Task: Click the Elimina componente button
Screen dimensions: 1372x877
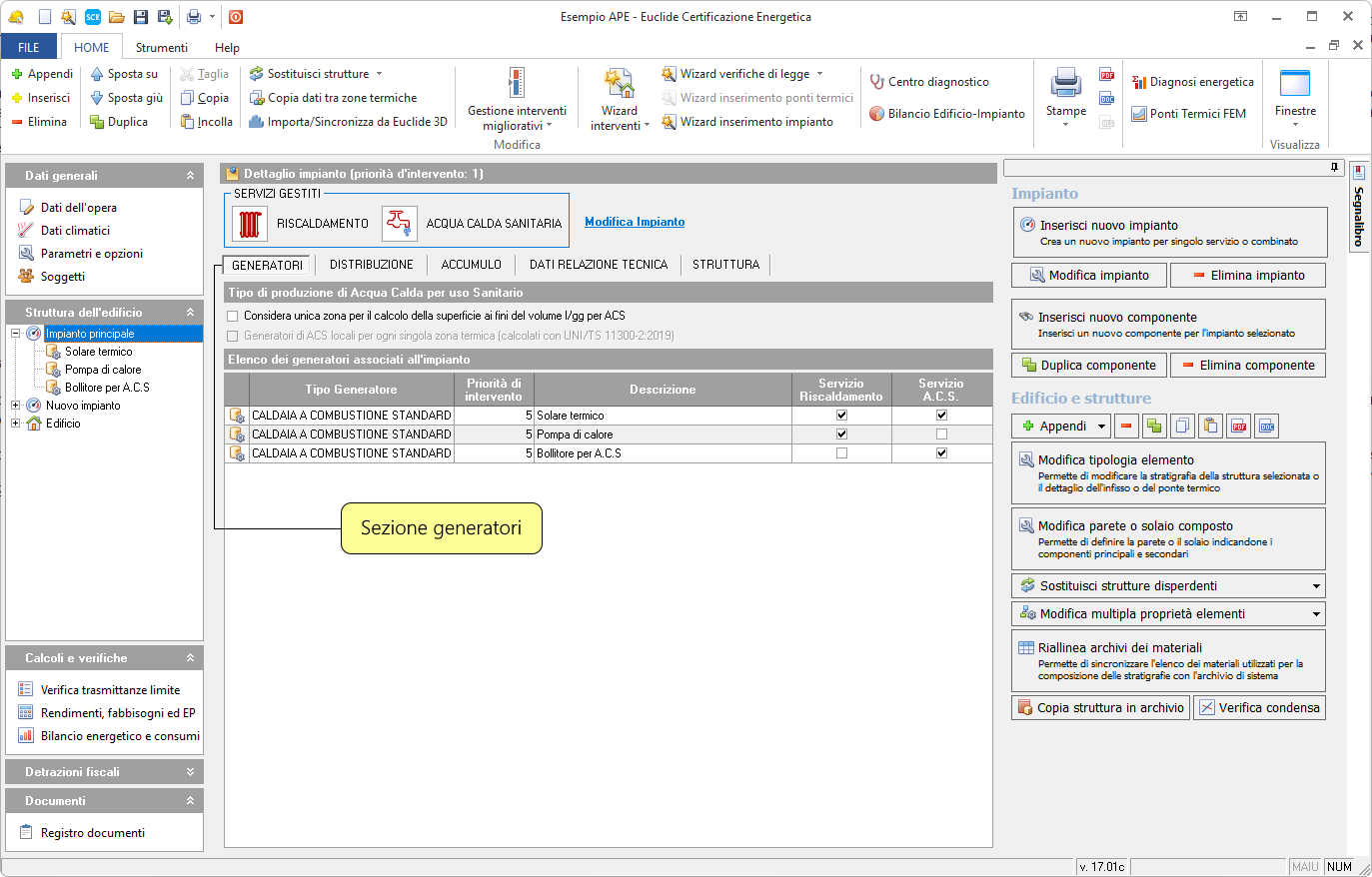Action: click(x=1248, y=366)
